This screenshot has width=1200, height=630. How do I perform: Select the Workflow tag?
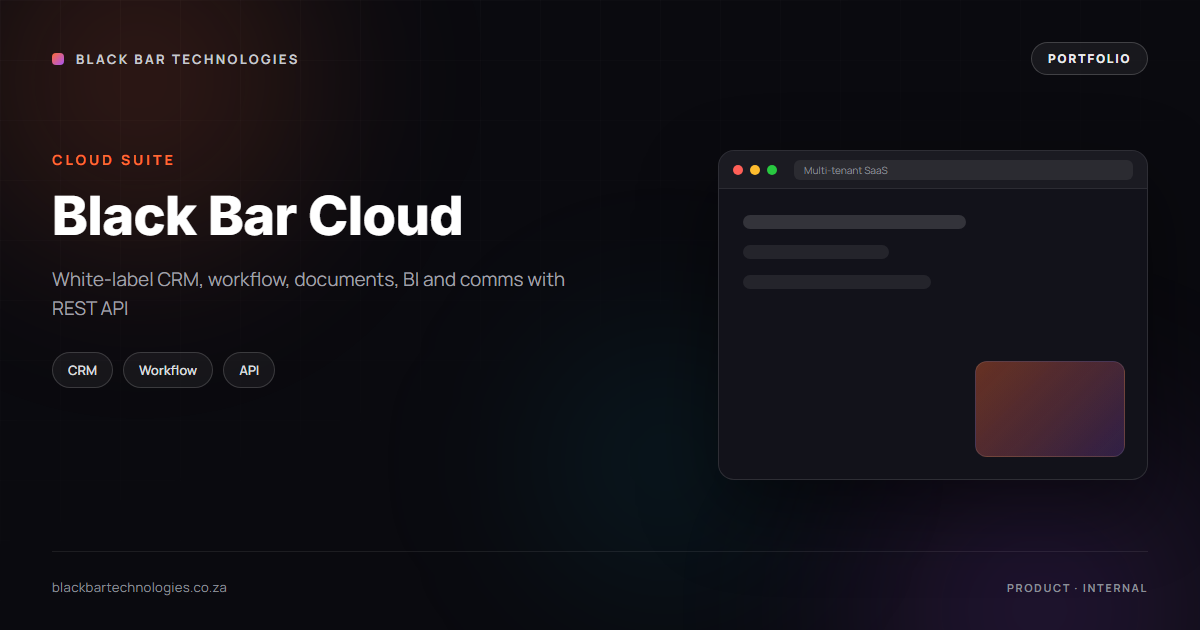click(x=168, y=370)
